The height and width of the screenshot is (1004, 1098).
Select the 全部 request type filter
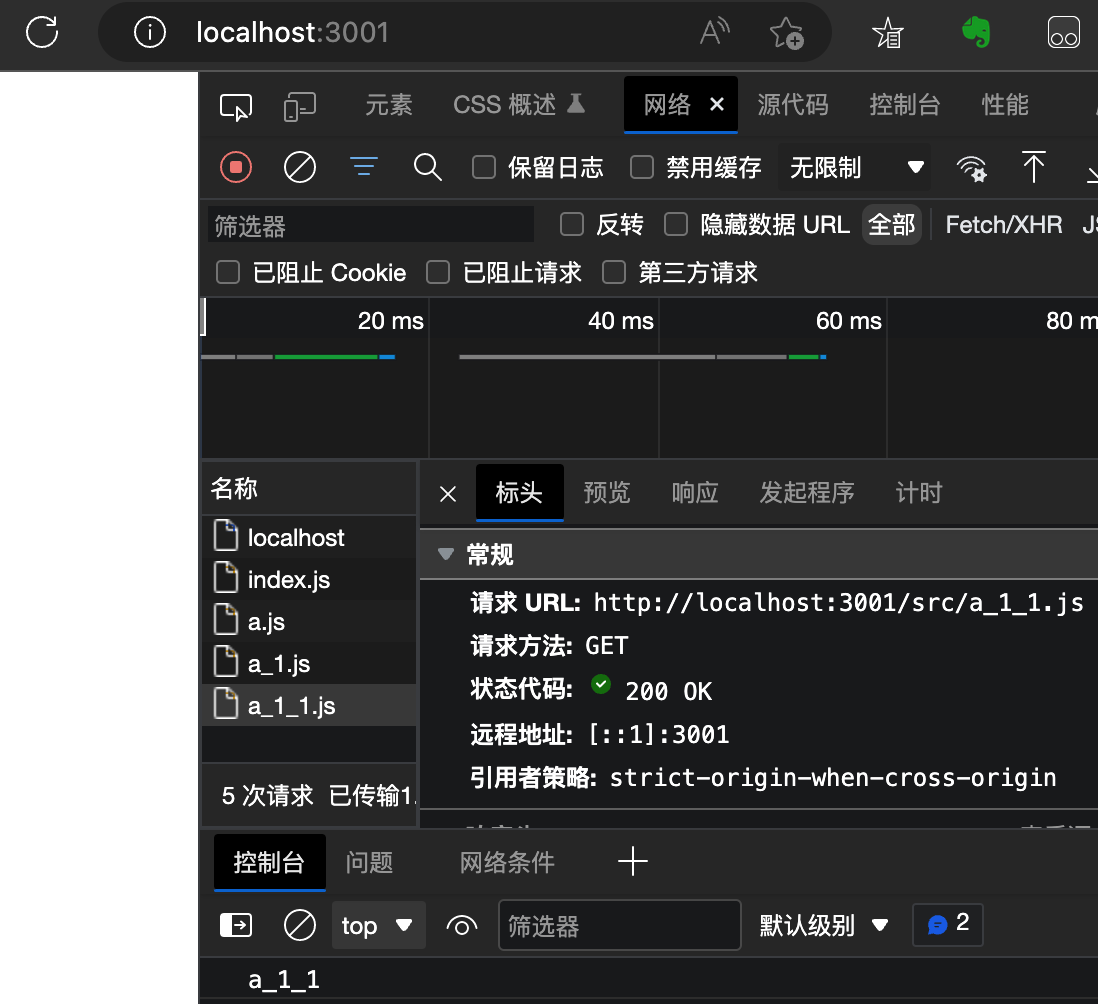tap(891, 225)
